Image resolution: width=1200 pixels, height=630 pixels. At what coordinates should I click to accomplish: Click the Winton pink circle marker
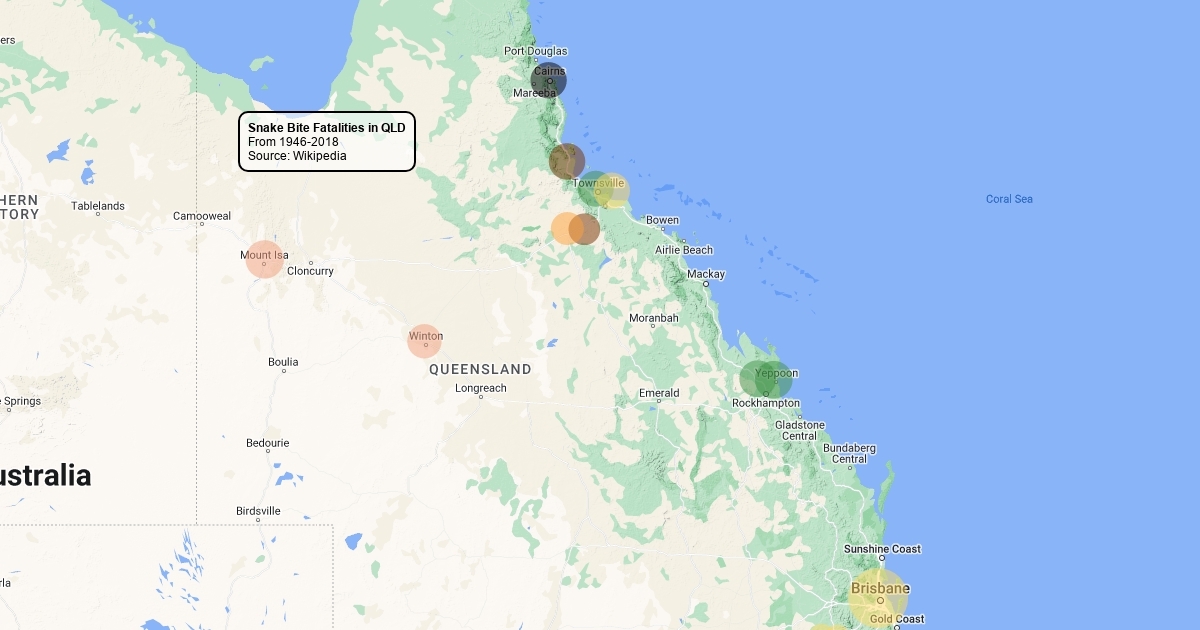click(425, 340)
